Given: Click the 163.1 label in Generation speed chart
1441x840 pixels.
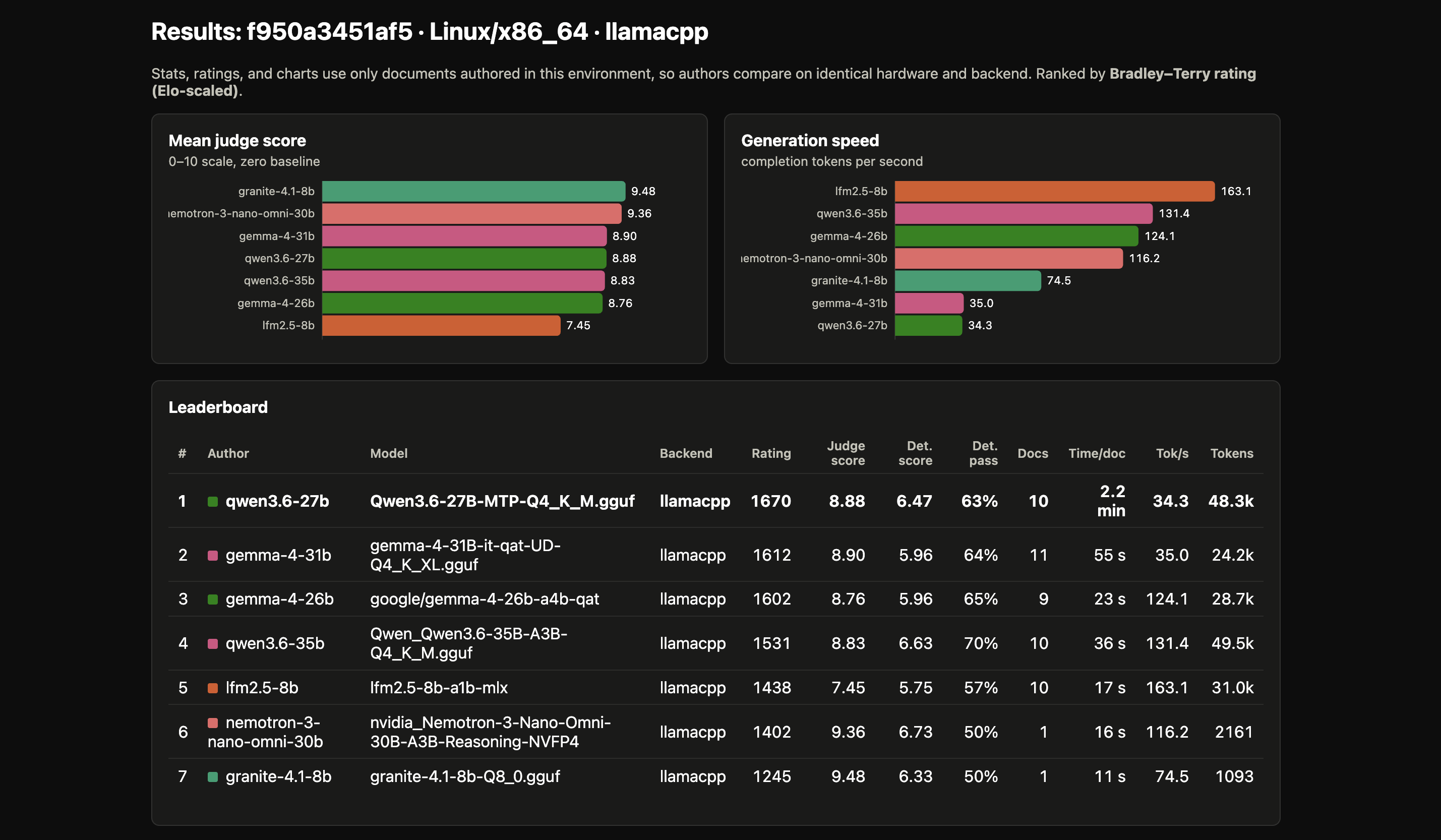Looking at the screenshot, I should click(1236, 191).
